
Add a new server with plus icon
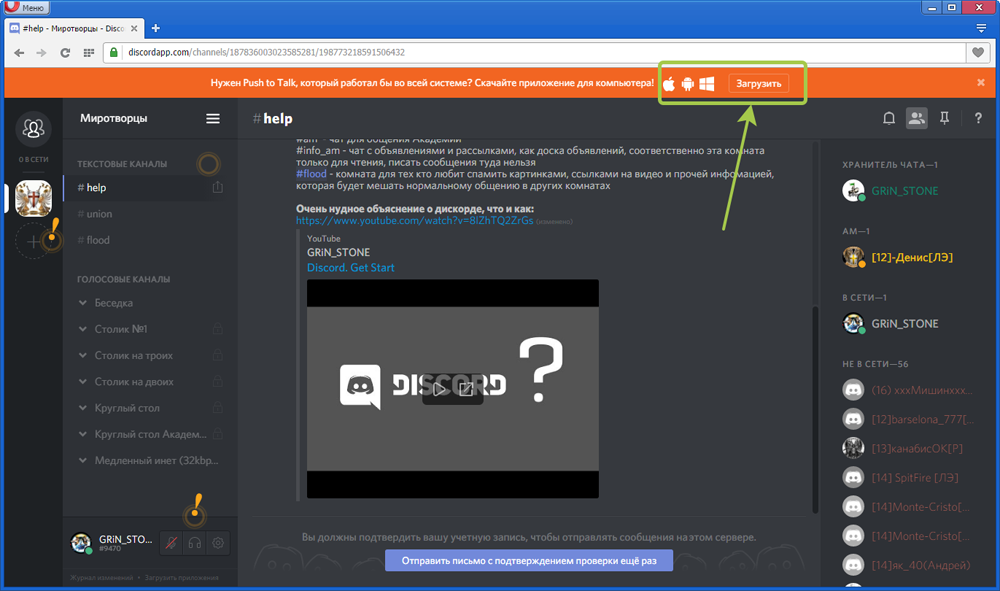pyautogui.click(x=33, y=241)
